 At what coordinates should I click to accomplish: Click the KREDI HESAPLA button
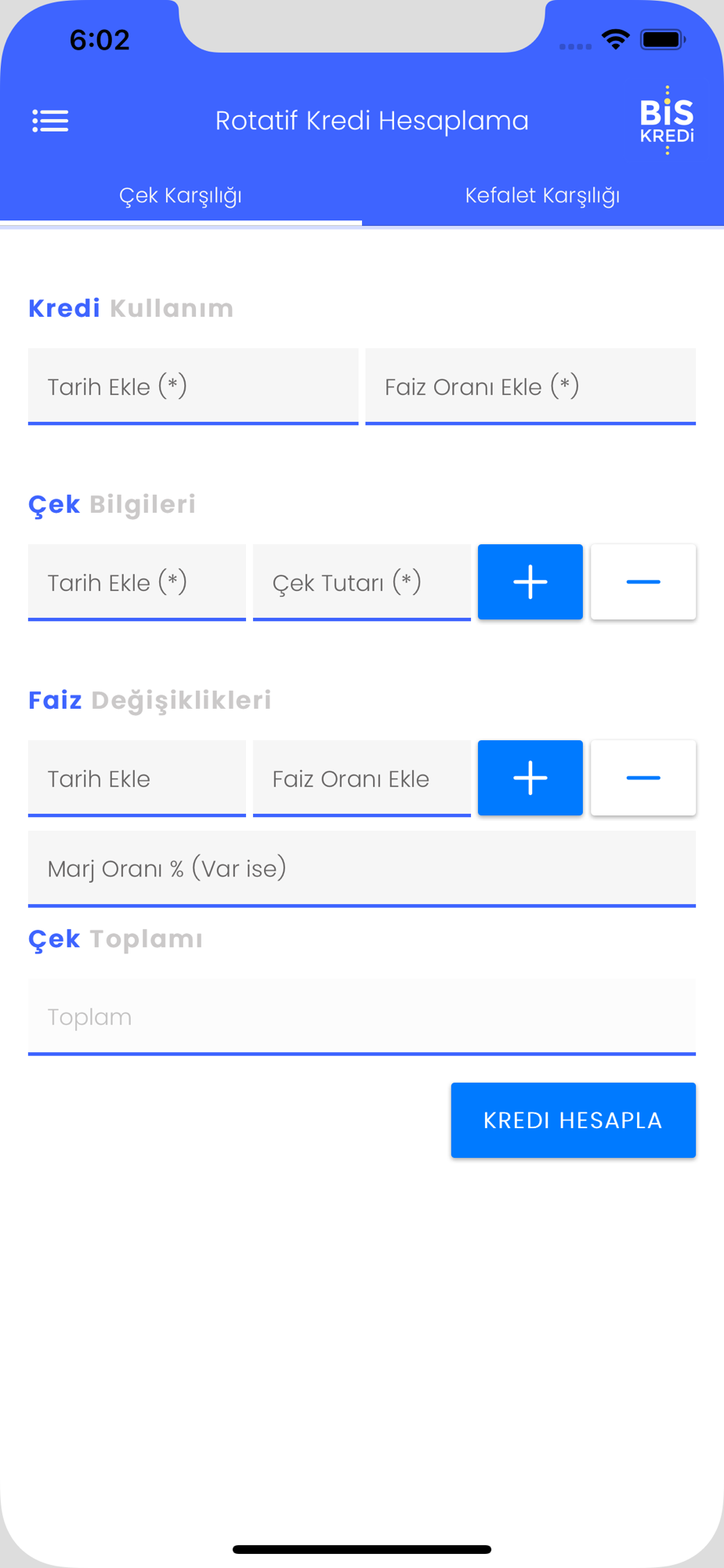click(x=574, y=1120)
